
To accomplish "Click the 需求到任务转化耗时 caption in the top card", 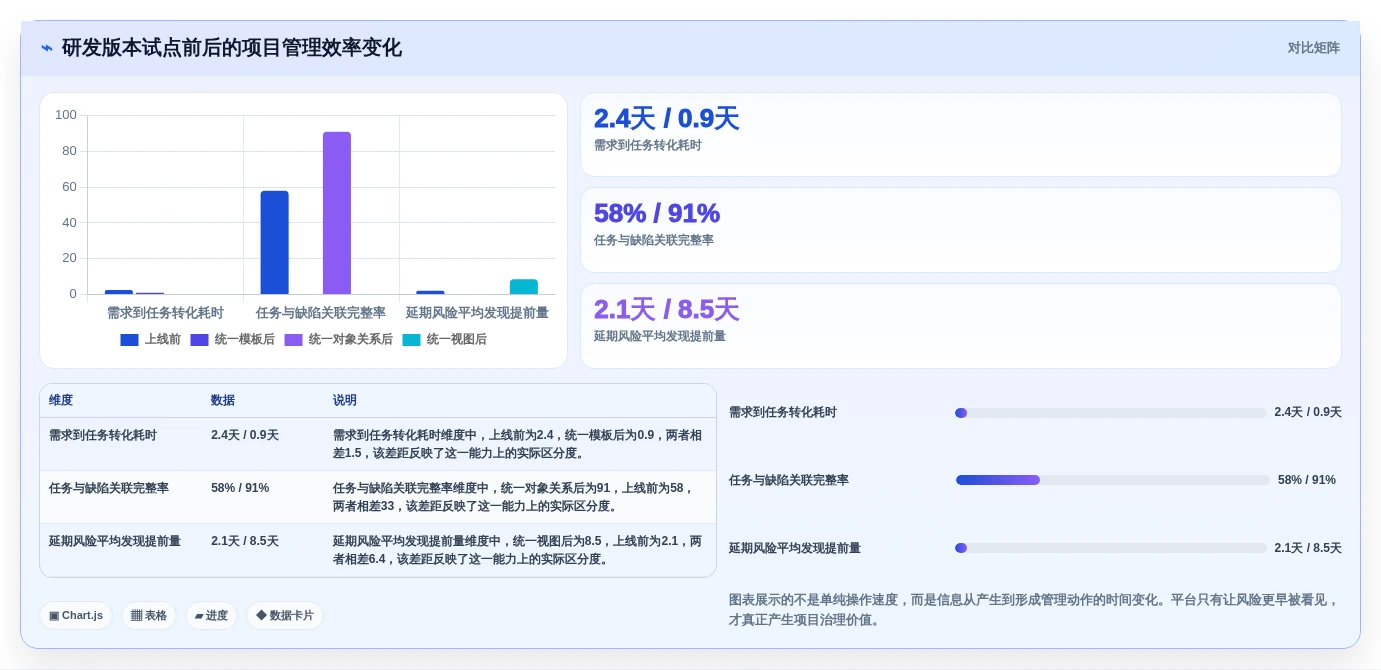I will pyautogui.click(x=648, y=146).
